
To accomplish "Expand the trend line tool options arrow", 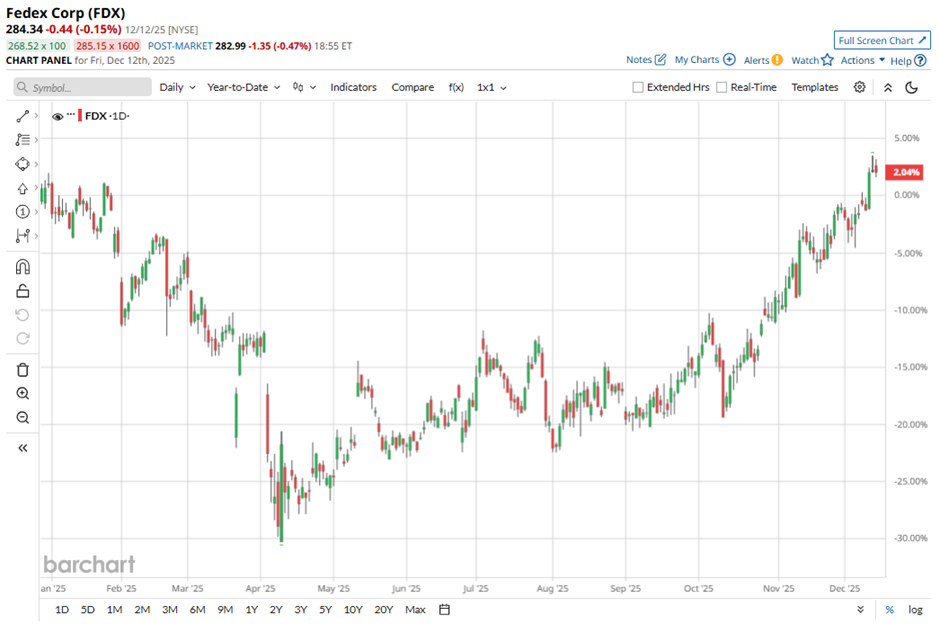I will tap(36, 116).
